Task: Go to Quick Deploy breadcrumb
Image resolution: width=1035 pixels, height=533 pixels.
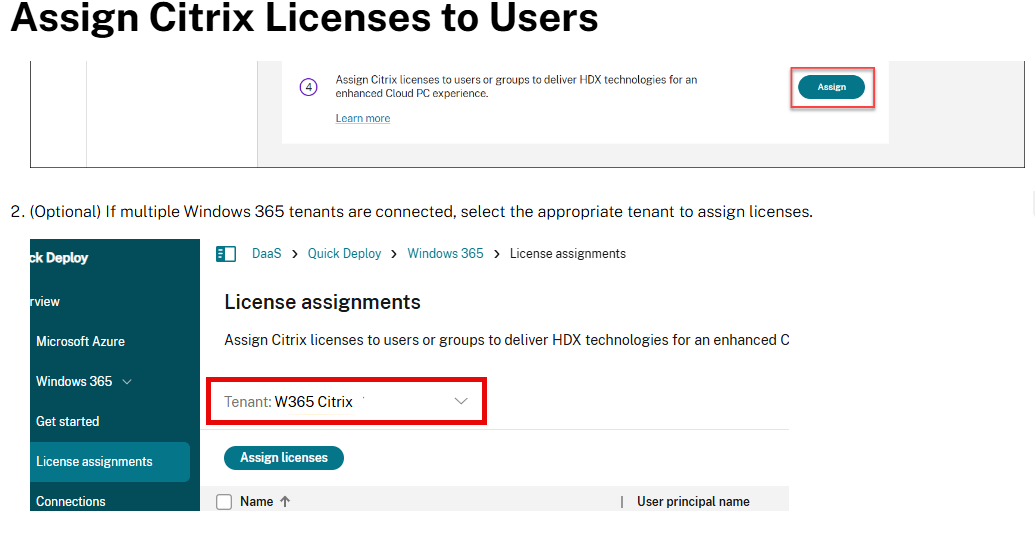Action: (344, 254)
